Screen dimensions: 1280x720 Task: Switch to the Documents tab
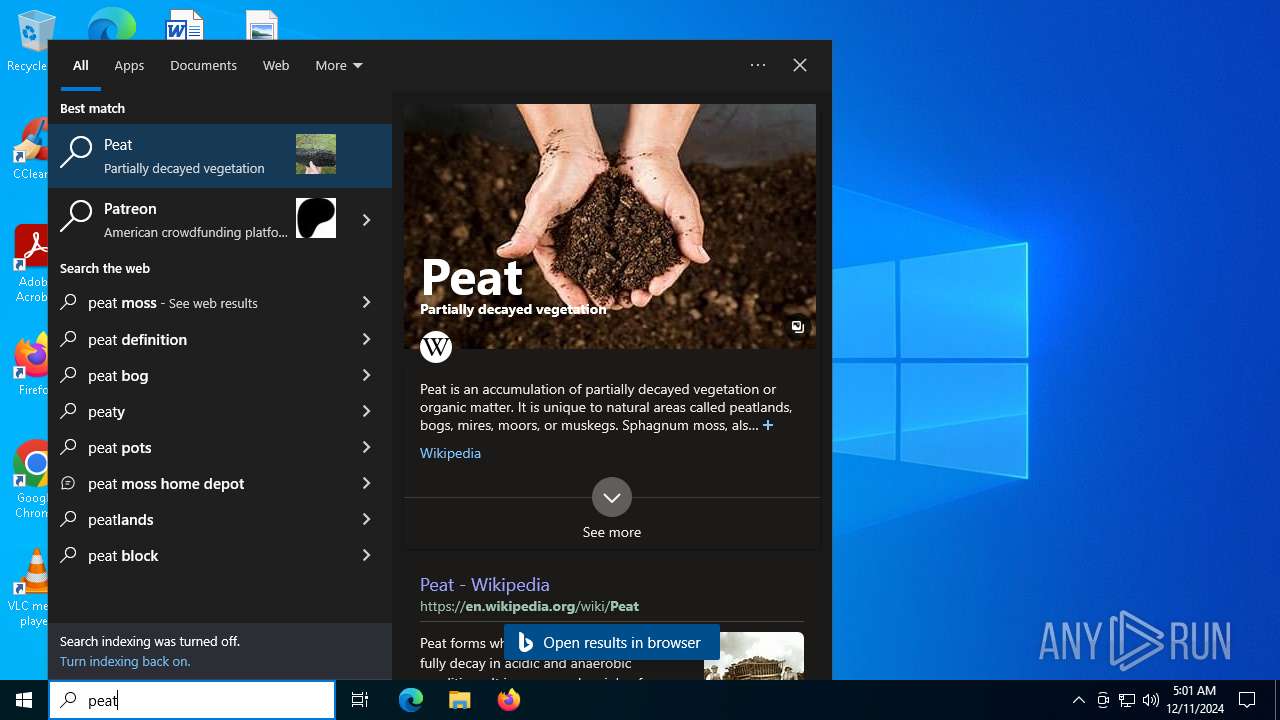203,65
